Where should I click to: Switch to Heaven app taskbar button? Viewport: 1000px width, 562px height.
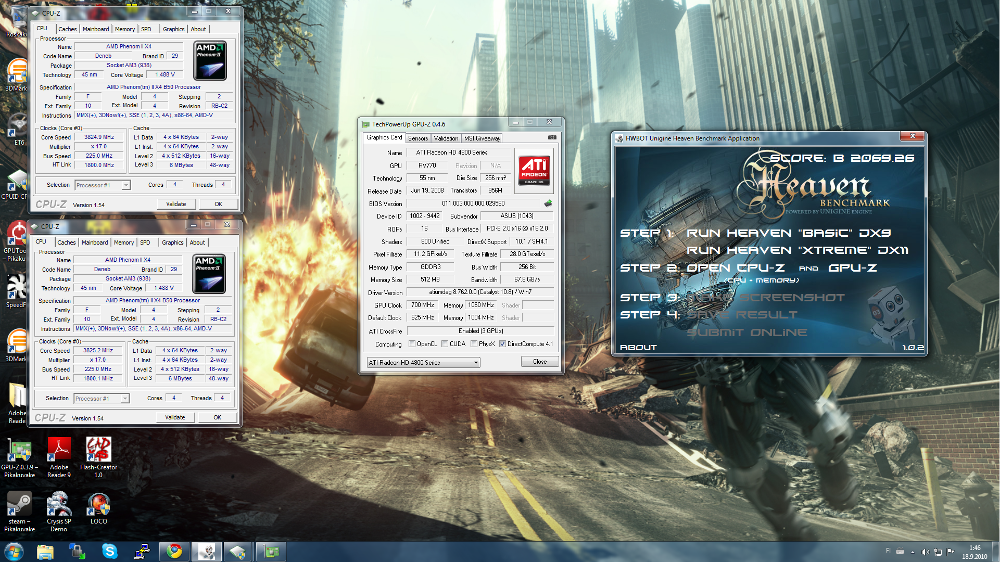(207, 552)
